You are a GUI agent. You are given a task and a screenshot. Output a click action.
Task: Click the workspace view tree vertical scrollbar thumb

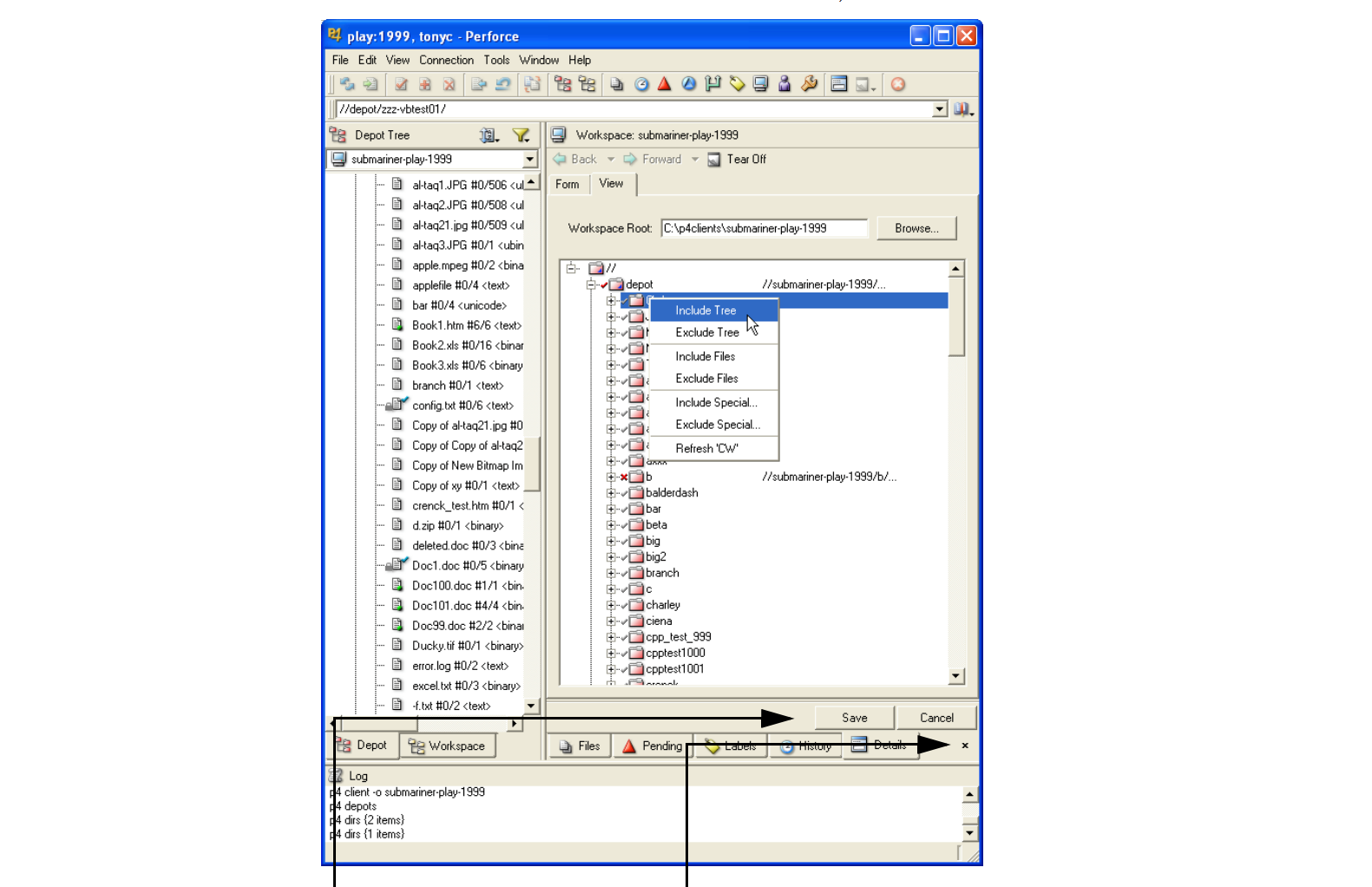956,317
